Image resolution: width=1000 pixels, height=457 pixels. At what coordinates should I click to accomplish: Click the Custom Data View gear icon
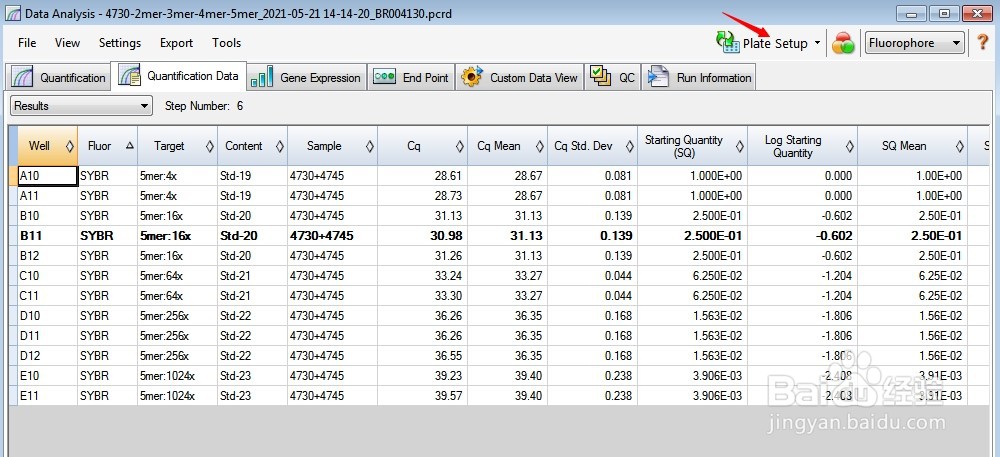point(472,77)
